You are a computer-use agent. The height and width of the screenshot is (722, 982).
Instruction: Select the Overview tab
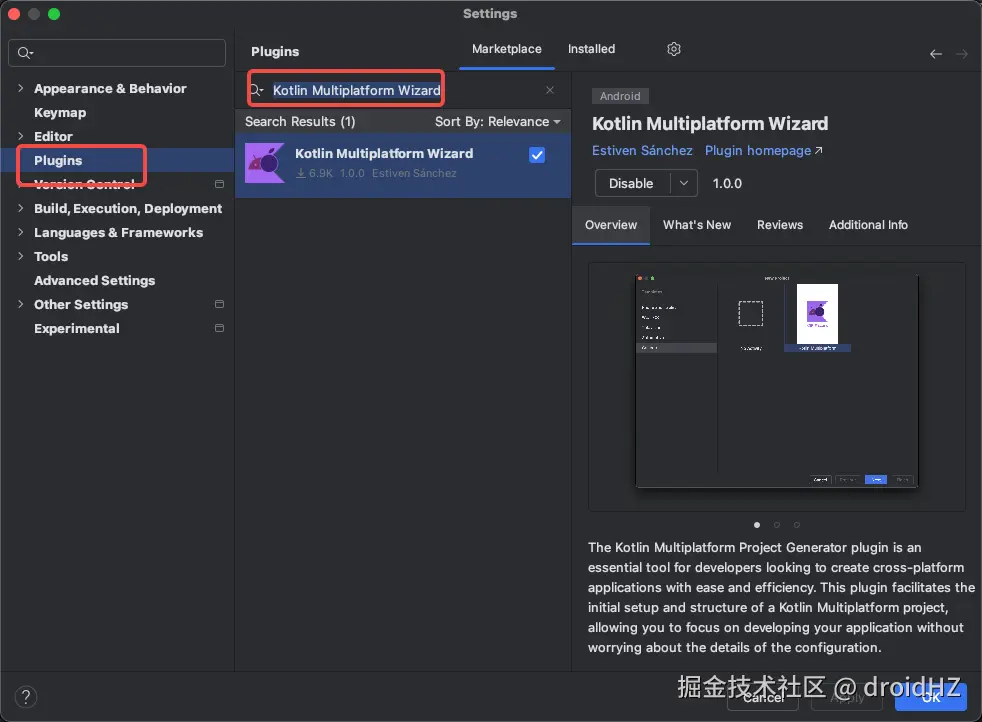pyautogui.click(x=611, y=225)
